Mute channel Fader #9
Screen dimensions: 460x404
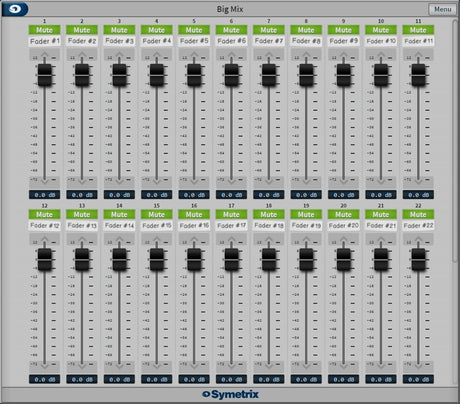[343, 30]
